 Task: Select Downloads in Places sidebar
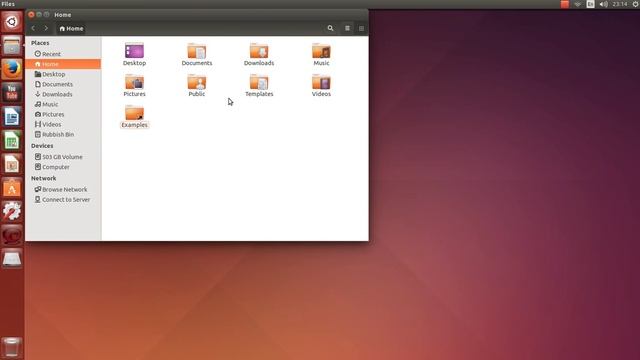click(63, 94)
